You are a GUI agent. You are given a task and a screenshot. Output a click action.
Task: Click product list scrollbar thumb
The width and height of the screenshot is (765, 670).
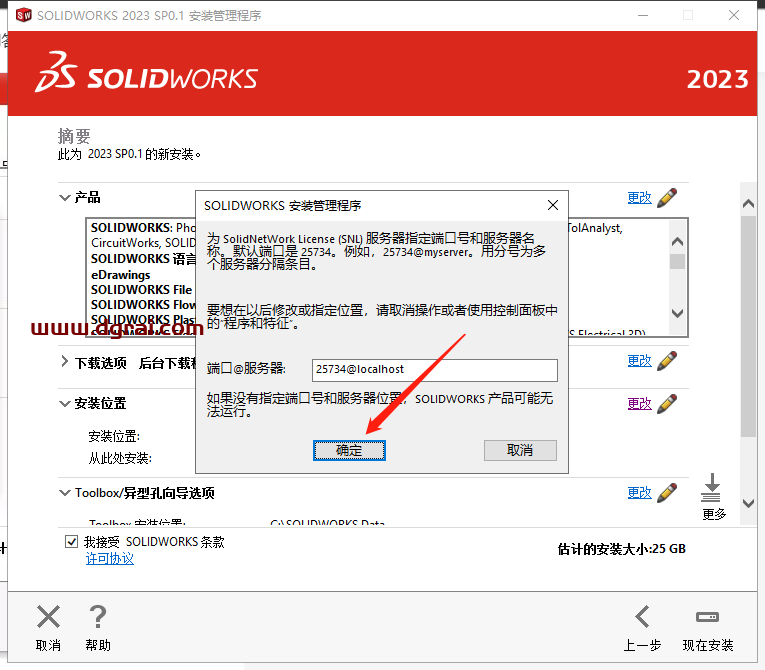pos(677,262)
